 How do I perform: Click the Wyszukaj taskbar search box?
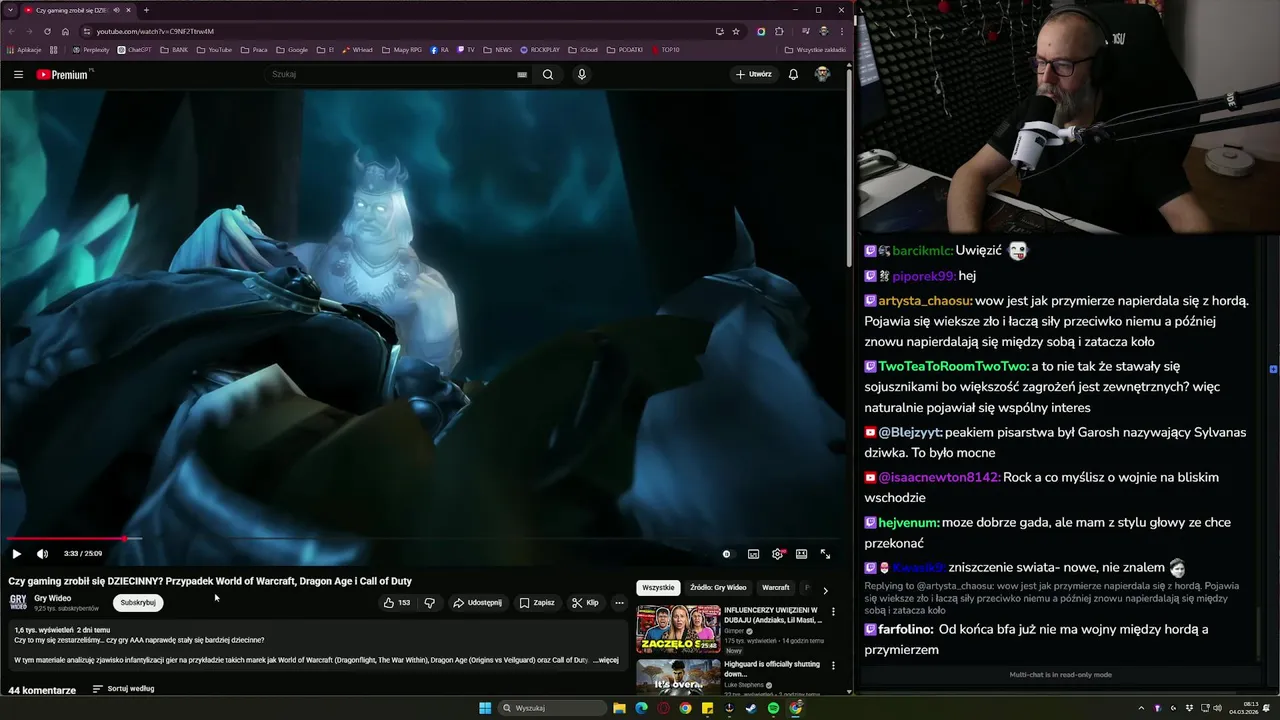[x=553, y=708]
